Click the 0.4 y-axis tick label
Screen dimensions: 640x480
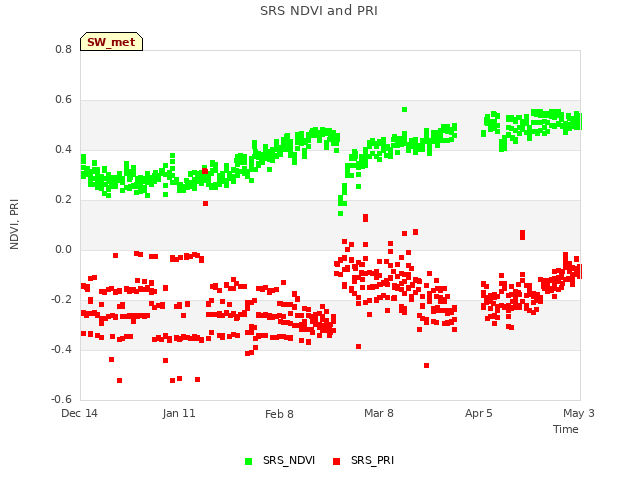coord(63,149)
